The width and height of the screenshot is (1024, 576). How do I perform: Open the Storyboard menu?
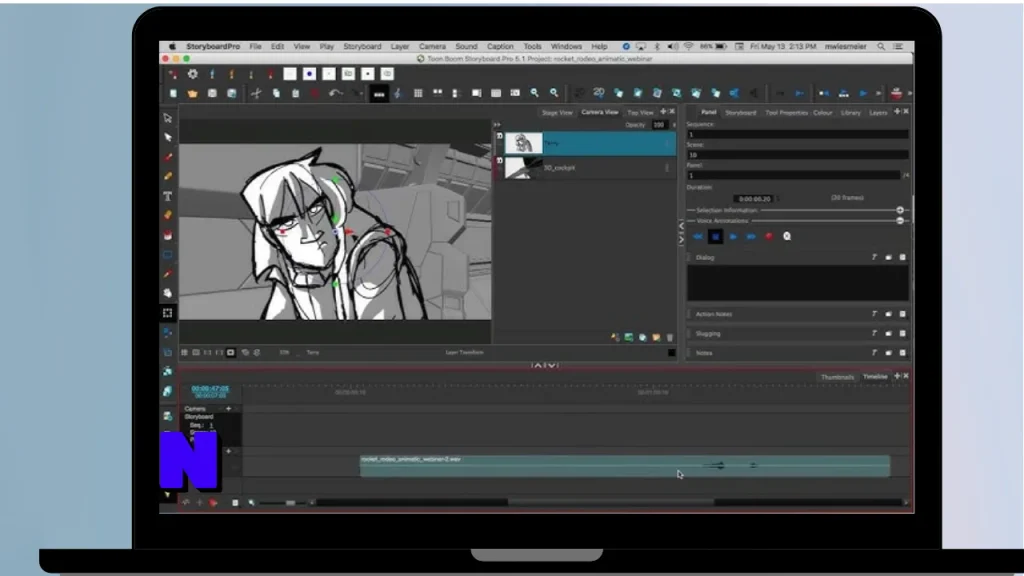362,46
